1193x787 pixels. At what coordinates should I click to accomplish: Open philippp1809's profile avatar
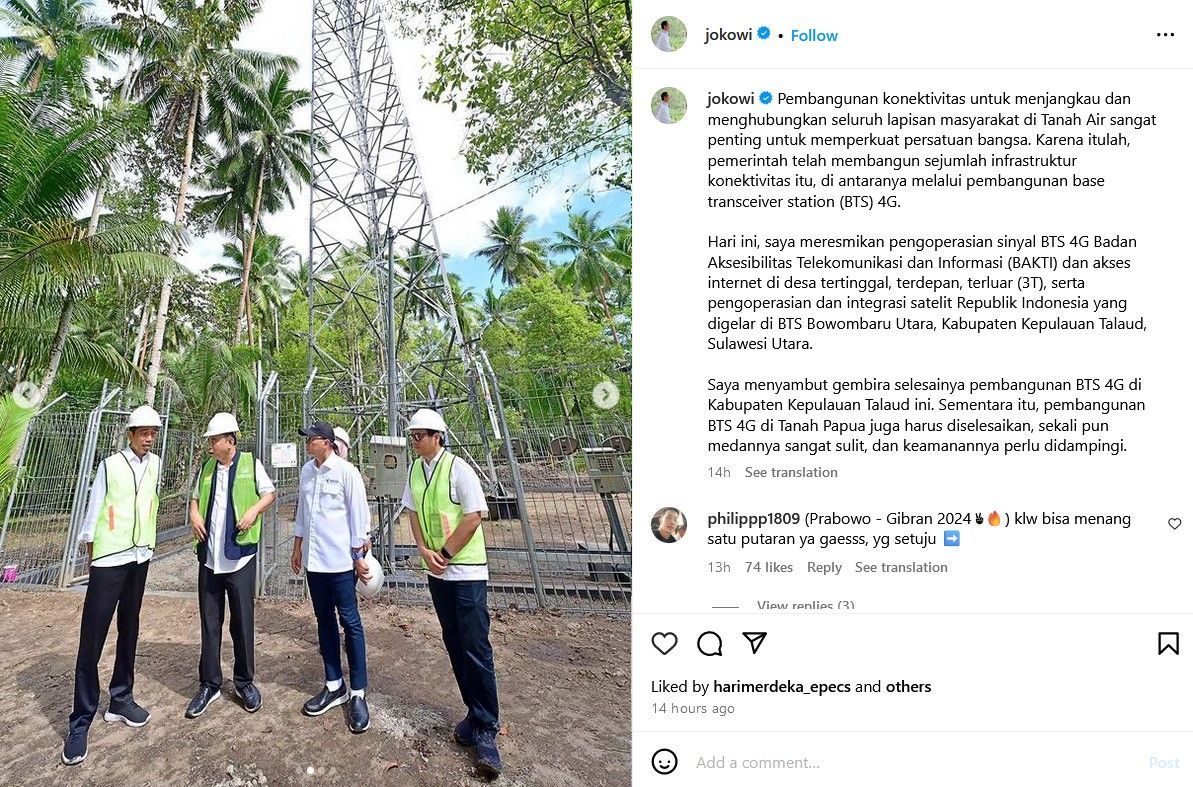pyautogui.click(x=669, y=525)
